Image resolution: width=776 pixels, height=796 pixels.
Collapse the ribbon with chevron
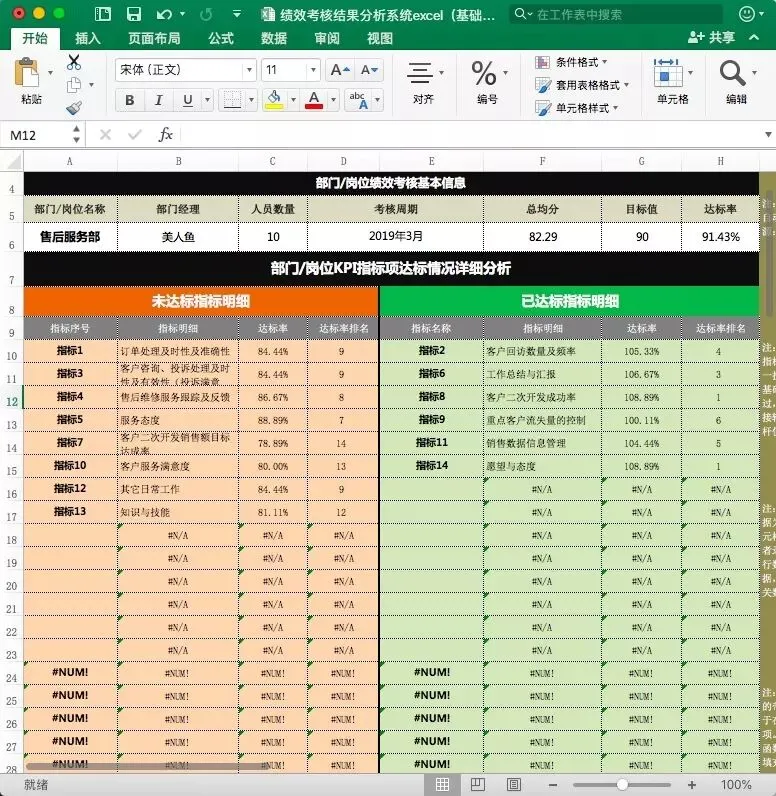tap(754, 37)
